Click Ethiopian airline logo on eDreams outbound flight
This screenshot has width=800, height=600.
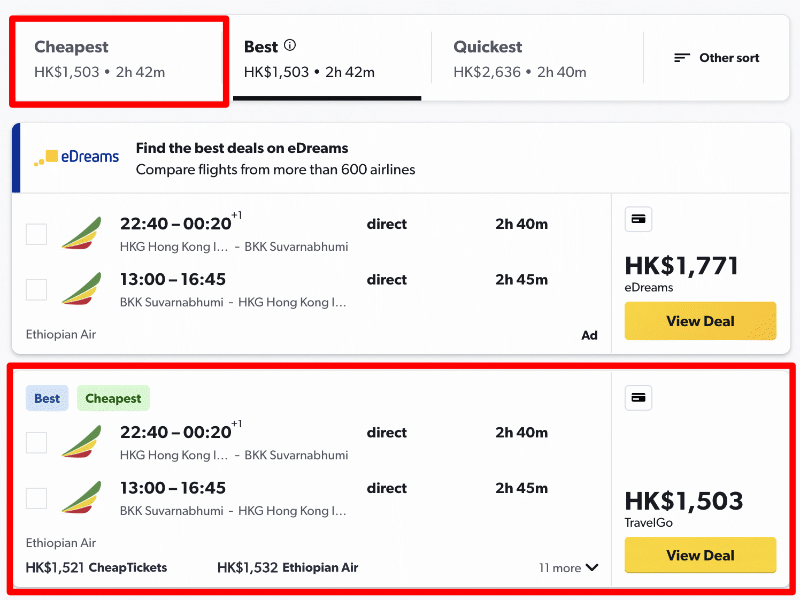click(82, 233)
